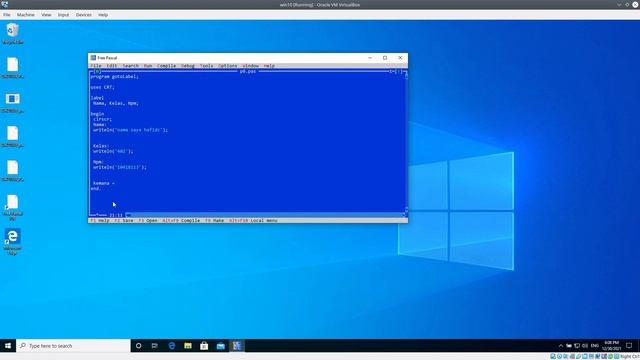Click F1 Help in the status line
640x360 pixels.
pos(100,220)
